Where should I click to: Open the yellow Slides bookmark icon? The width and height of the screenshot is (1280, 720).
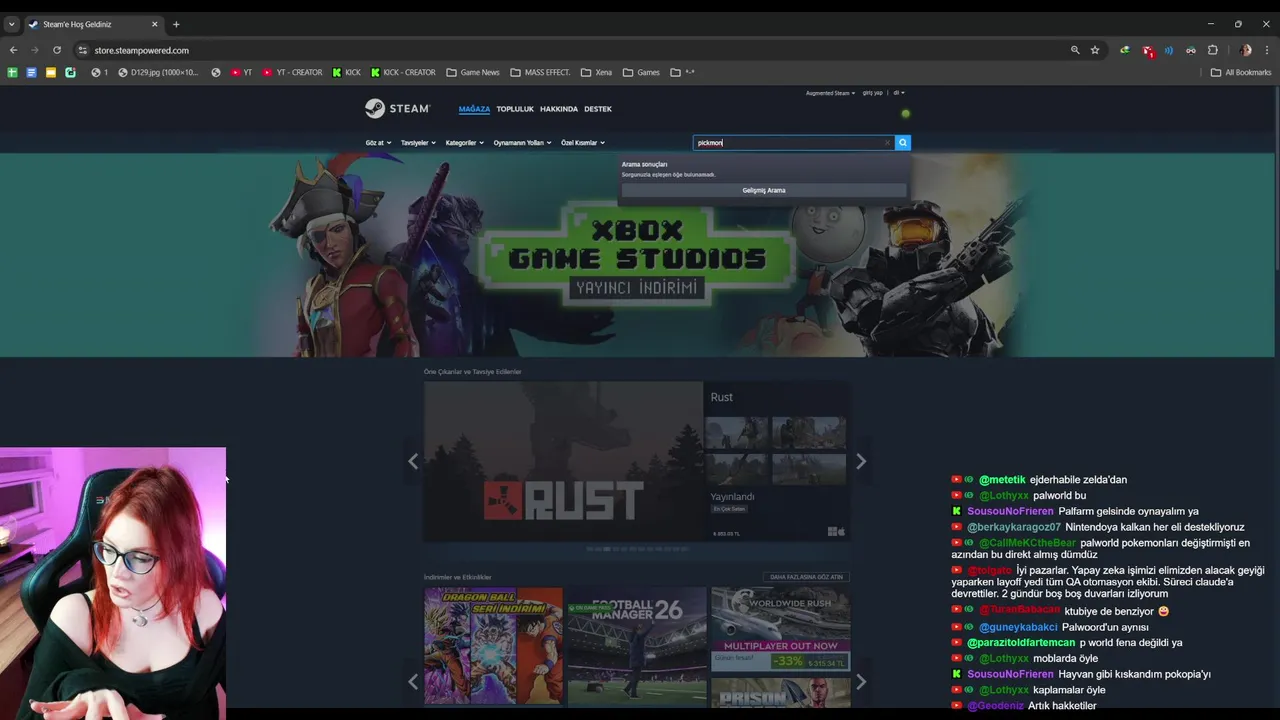pos(50,72)
